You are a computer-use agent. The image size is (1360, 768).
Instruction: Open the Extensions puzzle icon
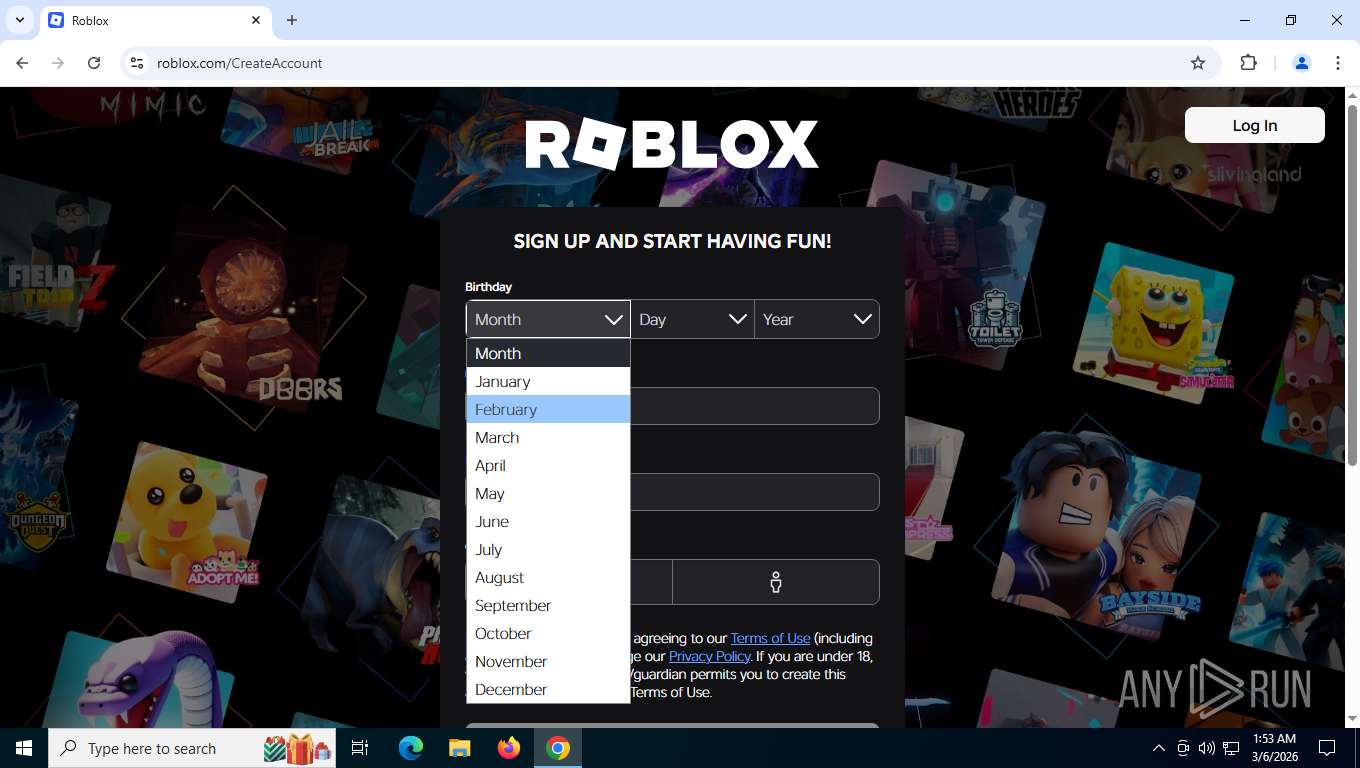click(x=1248, y=63)
